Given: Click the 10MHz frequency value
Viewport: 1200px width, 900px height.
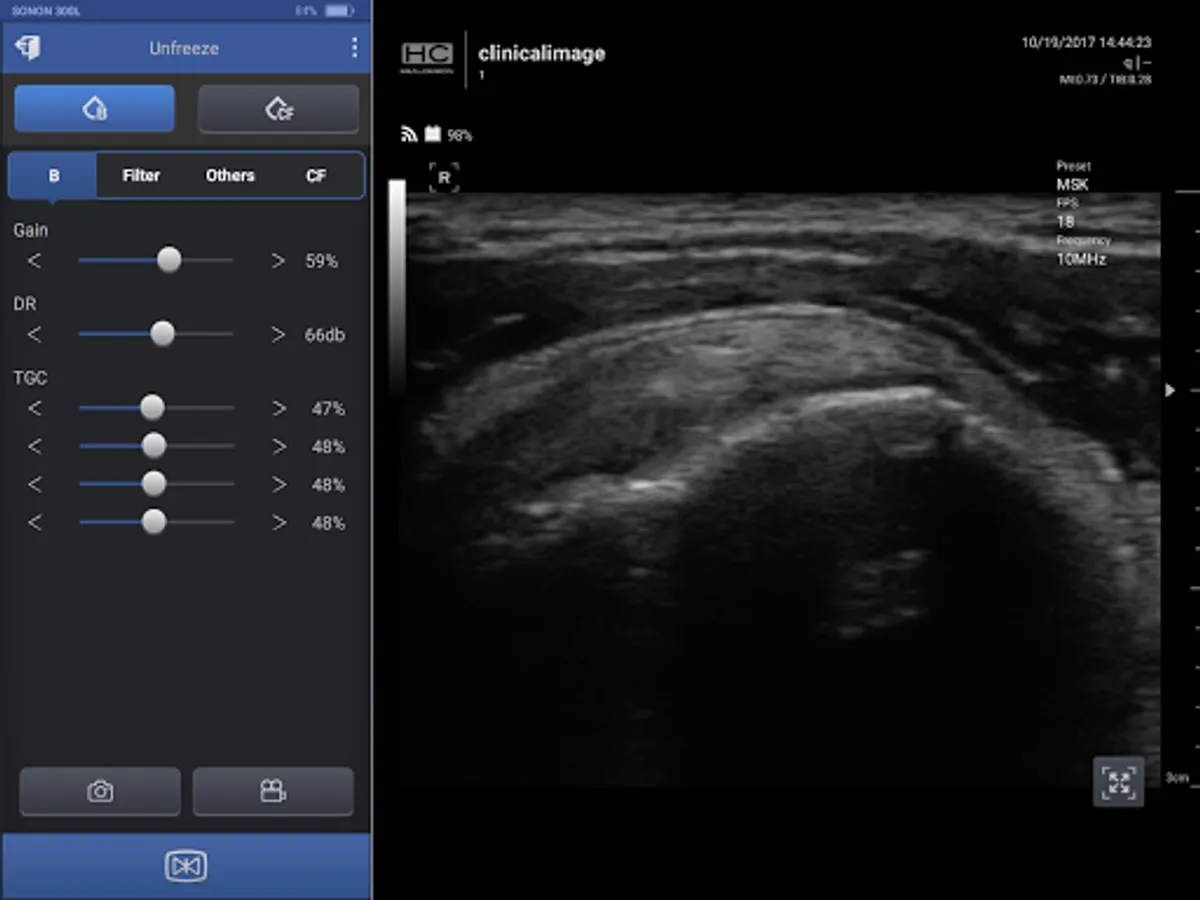Looking at the screenshot, I should pyautogui.click(x=1081, y=259).
